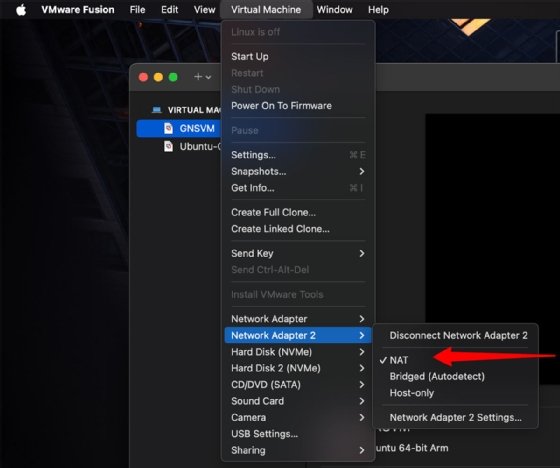The width and height of the screenshot is (560, 468).
Task: Select Create Linked Clone...
Action: (298, 229)
